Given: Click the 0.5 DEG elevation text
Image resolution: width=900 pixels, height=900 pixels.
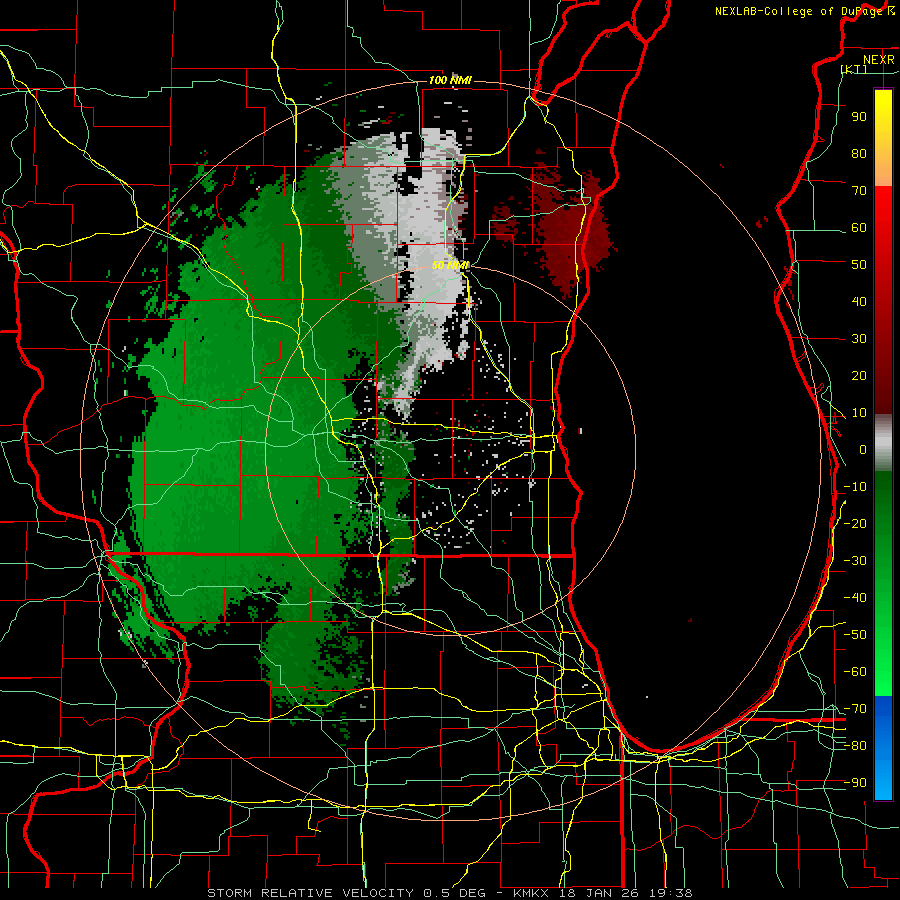Looking at the screenshot, I should point(454,893).
